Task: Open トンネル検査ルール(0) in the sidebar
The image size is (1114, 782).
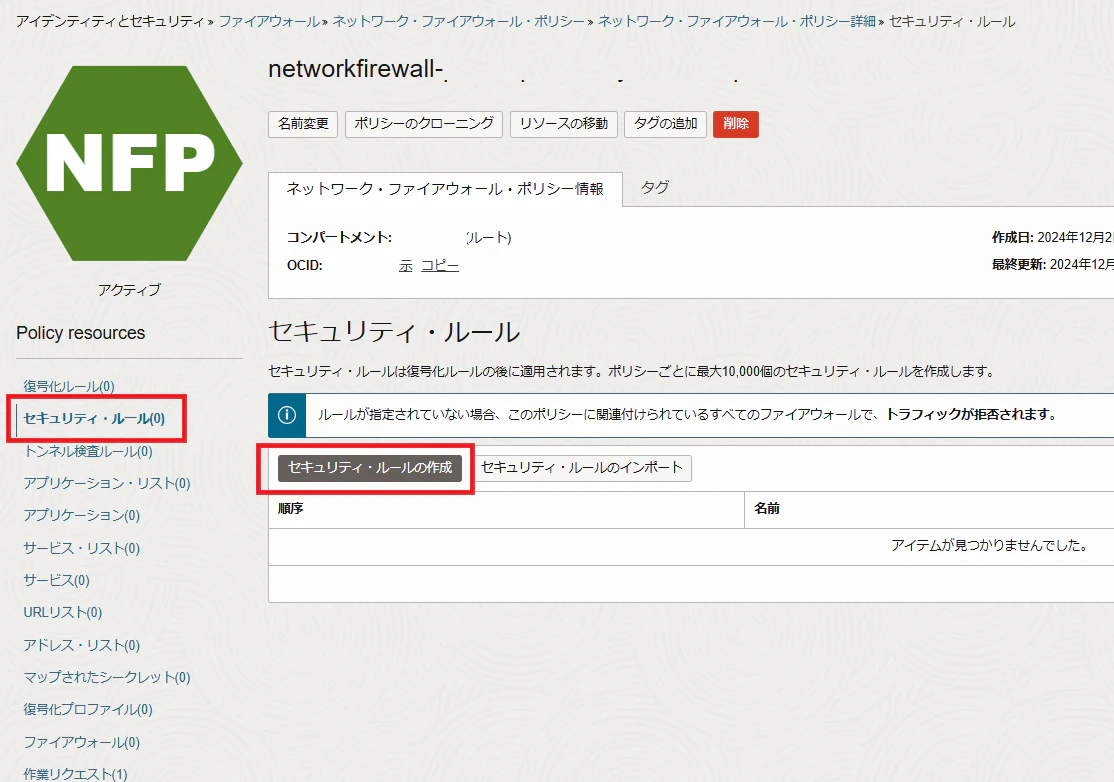Action: (x=88, y=451)
